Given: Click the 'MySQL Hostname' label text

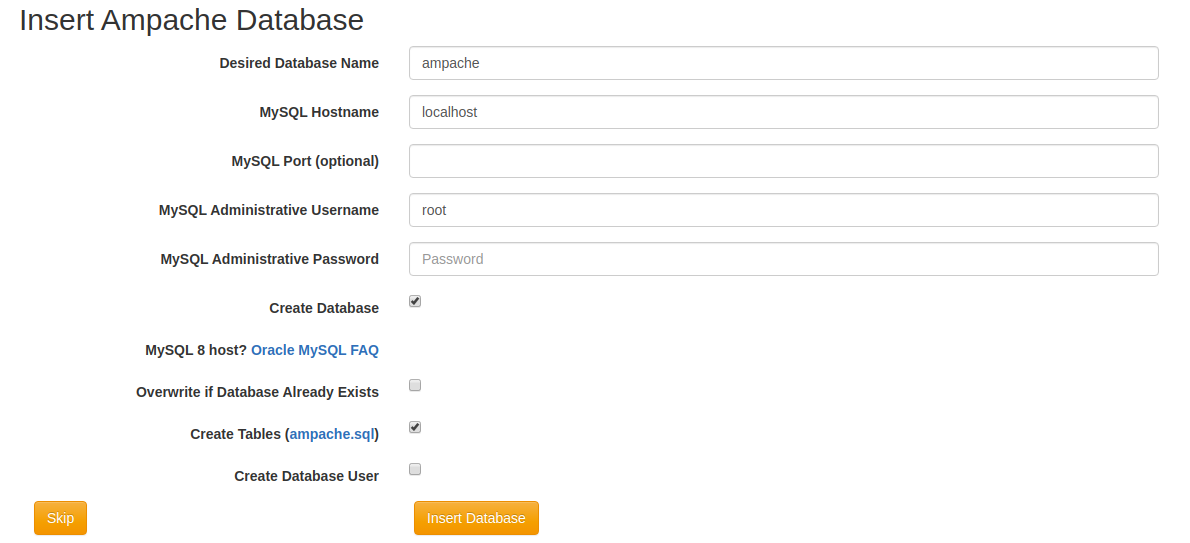Looking at the screenshot, I should point(319,112).
